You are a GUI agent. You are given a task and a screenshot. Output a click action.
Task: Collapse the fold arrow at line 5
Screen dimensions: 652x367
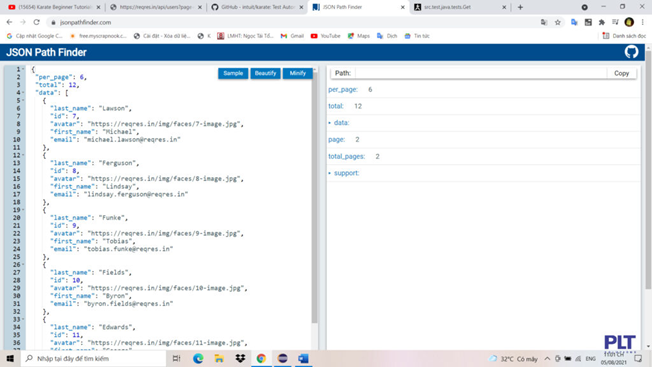(23, 100)
